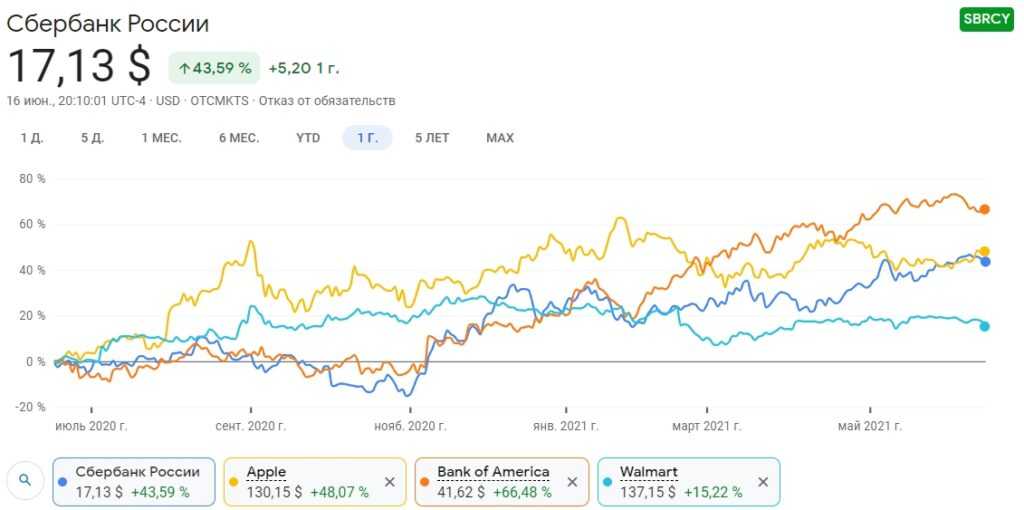Show the 1 МЕС. chart period
Viewport: 1024px width, 510px height.
[161, 138]
